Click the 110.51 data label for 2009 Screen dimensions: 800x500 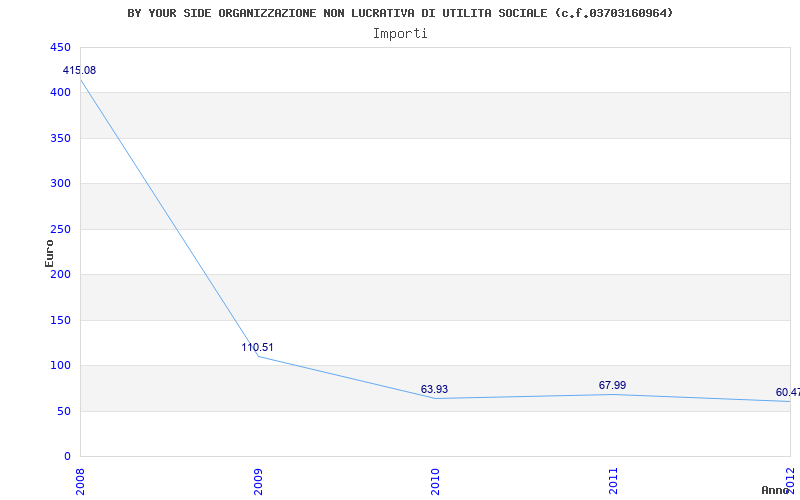257,347
